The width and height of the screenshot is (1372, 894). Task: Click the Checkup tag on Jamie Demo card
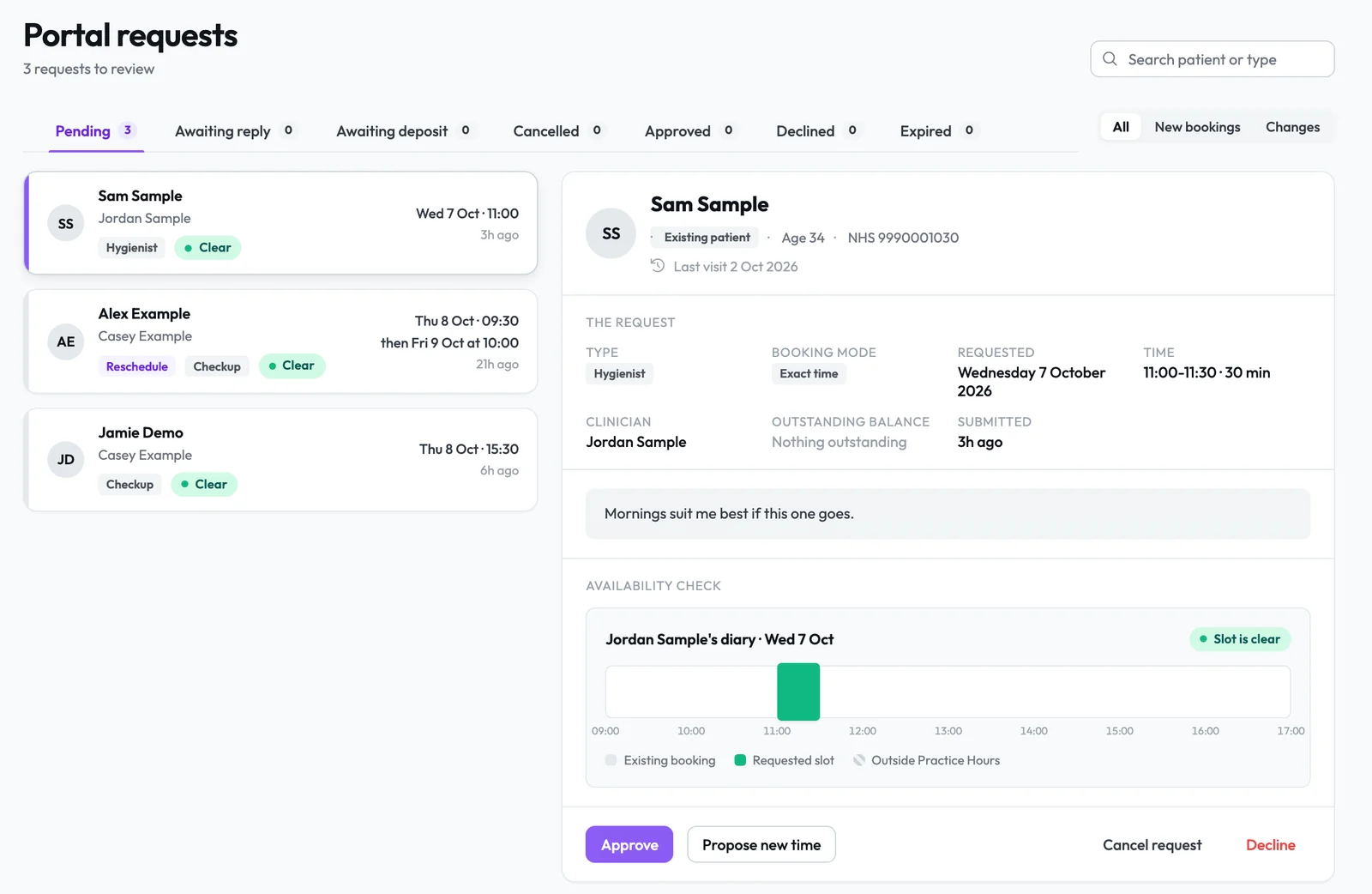pos(129,485)
